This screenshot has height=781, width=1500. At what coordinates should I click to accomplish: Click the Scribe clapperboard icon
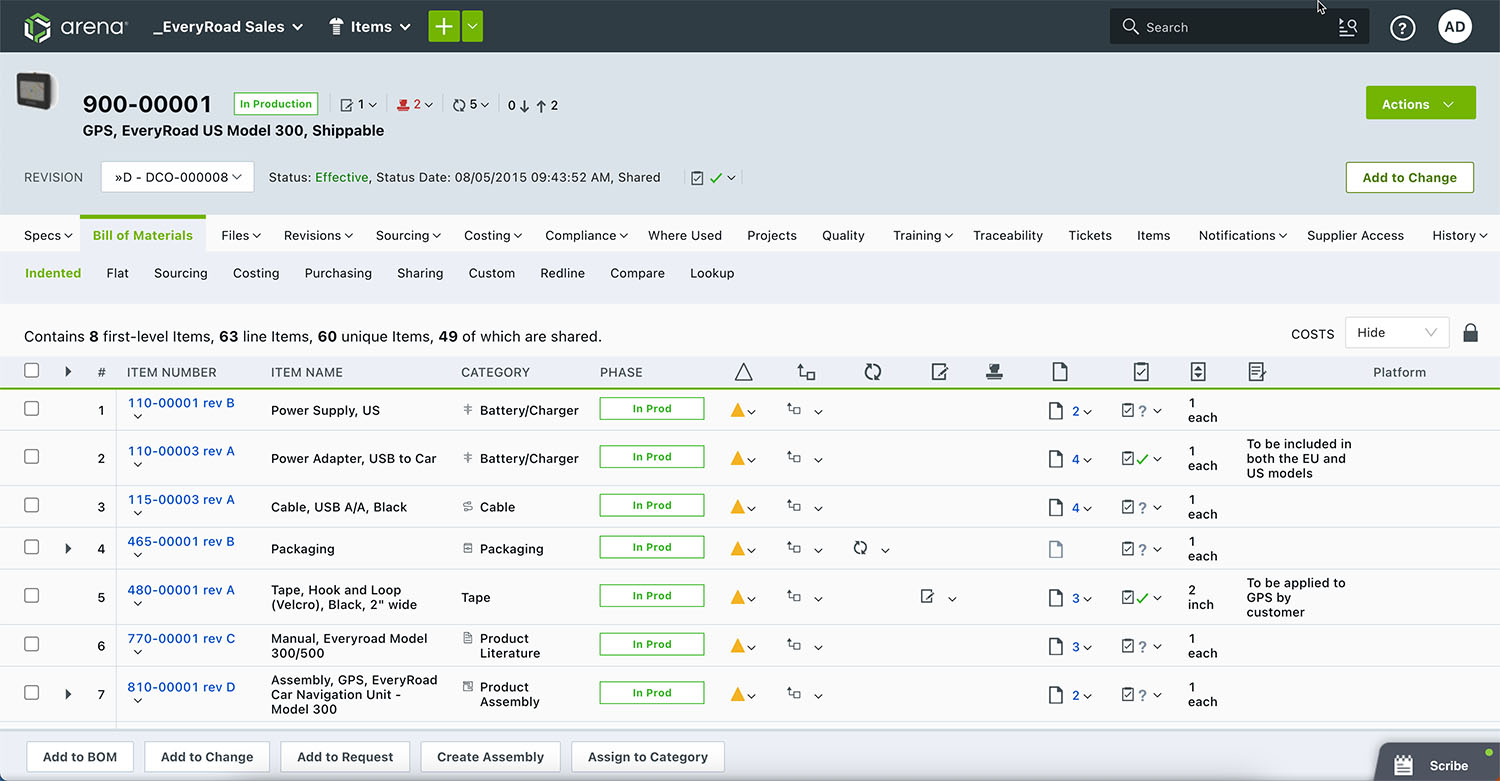(1404, 765)
